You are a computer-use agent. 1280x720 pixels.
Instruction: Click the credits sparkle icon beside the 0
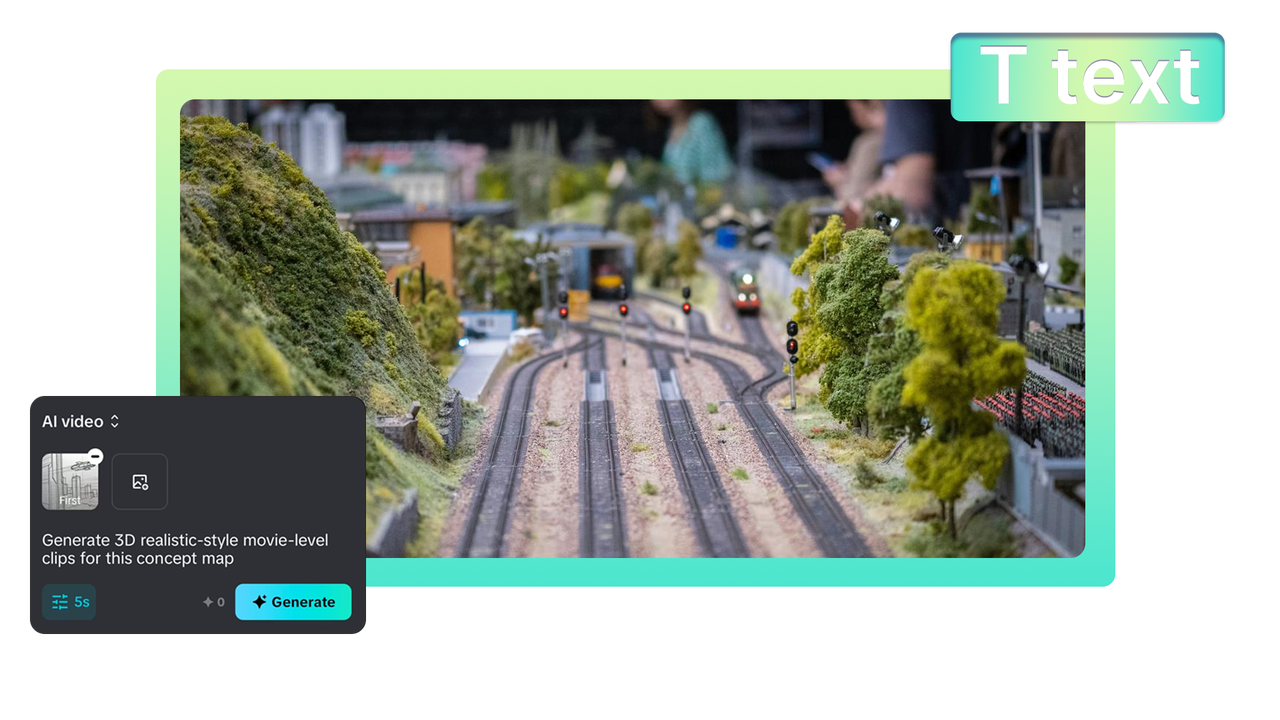207,602
